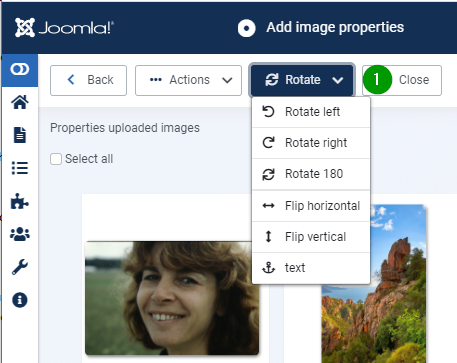Click 'Add image properties' page title
This screenshot has height=363, width=457.
point(335,27)
